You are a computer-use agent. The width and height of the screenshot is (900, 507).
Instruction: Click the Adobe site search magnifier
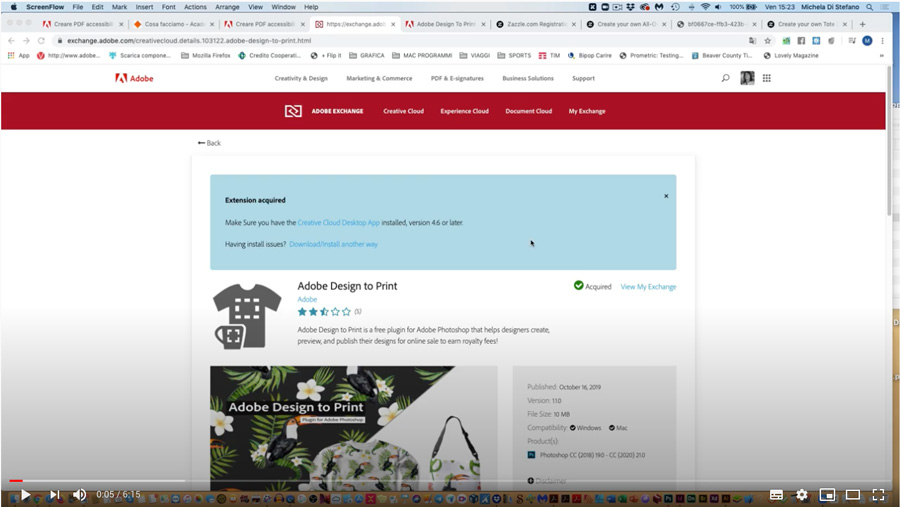[726, 78]
